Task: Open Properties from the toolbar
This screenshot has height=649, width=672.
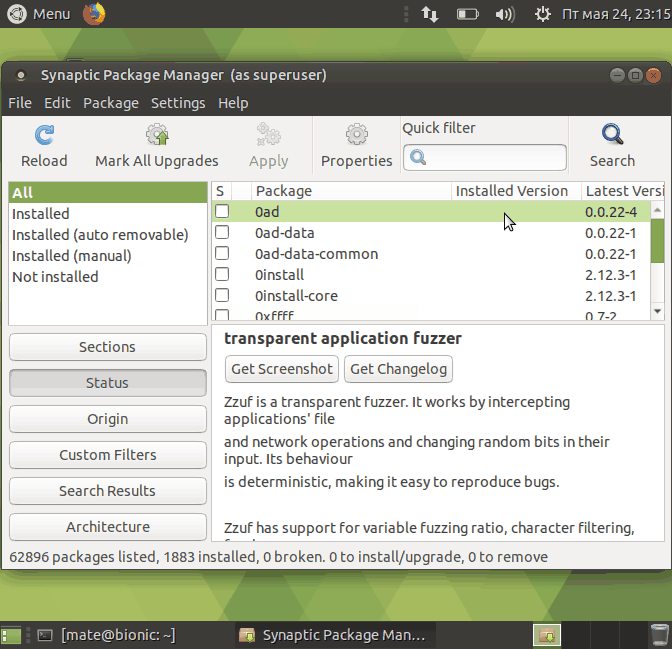Action: 357,146
